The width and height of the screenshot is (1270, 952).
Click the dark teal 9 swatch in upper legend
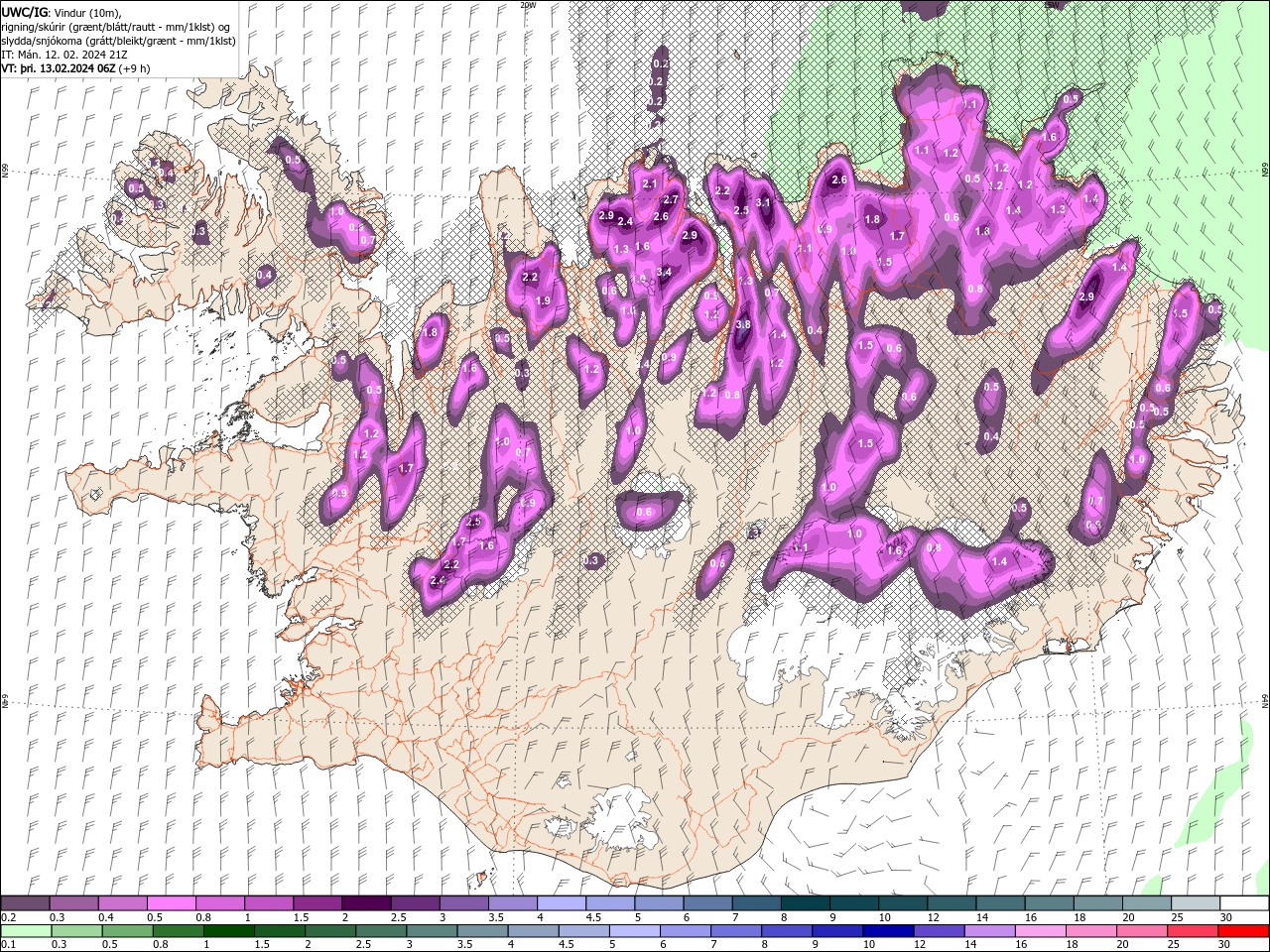tap(854, 903)
